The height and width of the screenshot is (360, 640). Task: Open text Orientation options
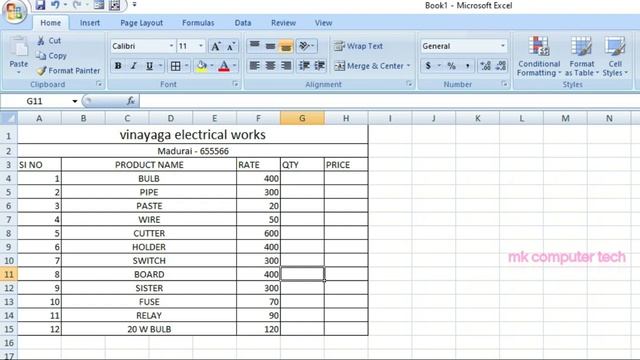click(x=306, y=46)
